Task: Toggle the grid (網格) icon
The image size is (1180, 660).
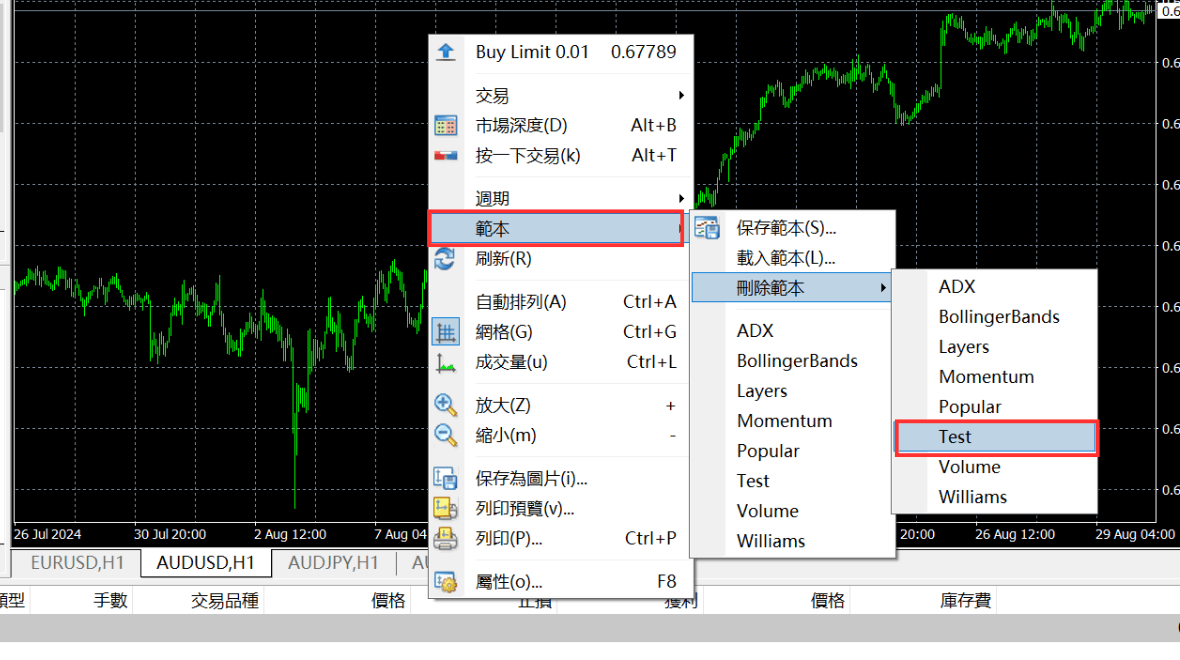Action: 446,332
